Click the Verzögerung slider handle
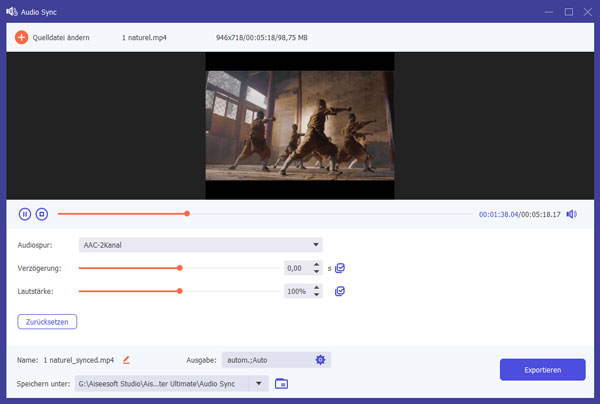The height and width of the screenshot is (404, 600). (x=179, y=268)
